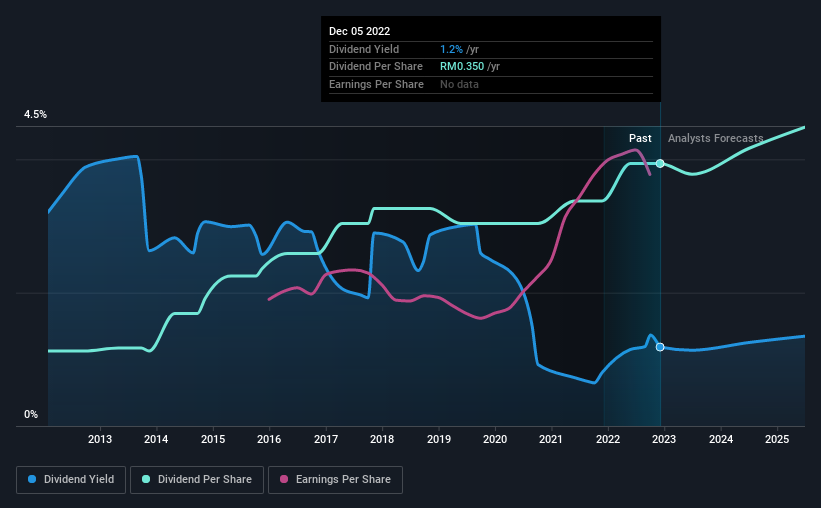
Task: Click the 2021 x-axis year label
Action: click(551, 439)
